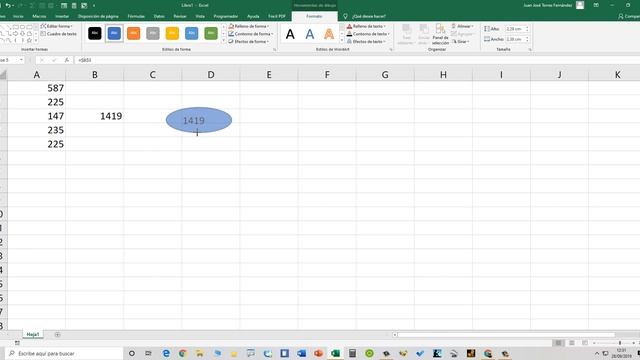Choose the orange outlined WordArt A style
The height and width of the screenshot is (360, 640).
coord(329,34)
